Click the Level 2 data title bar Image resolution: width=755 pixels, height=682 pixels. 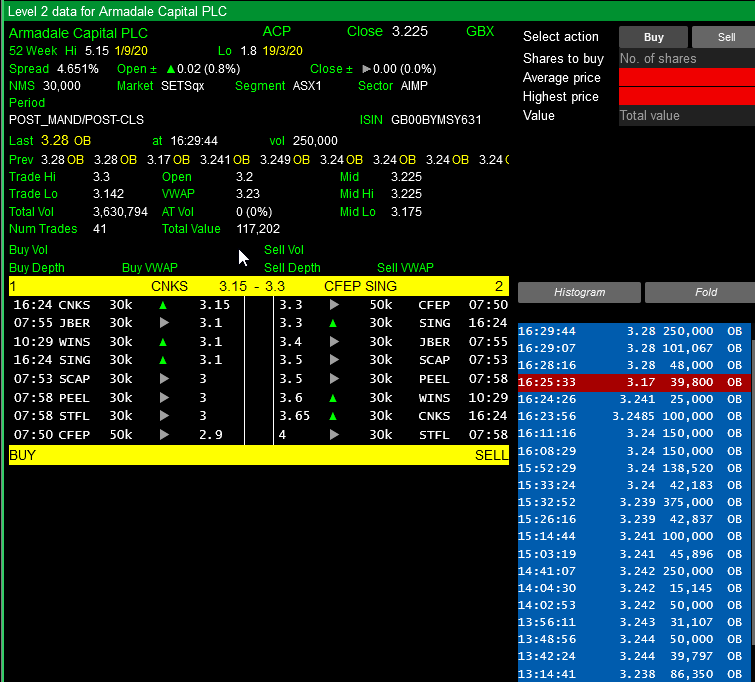tap(378, 11)
